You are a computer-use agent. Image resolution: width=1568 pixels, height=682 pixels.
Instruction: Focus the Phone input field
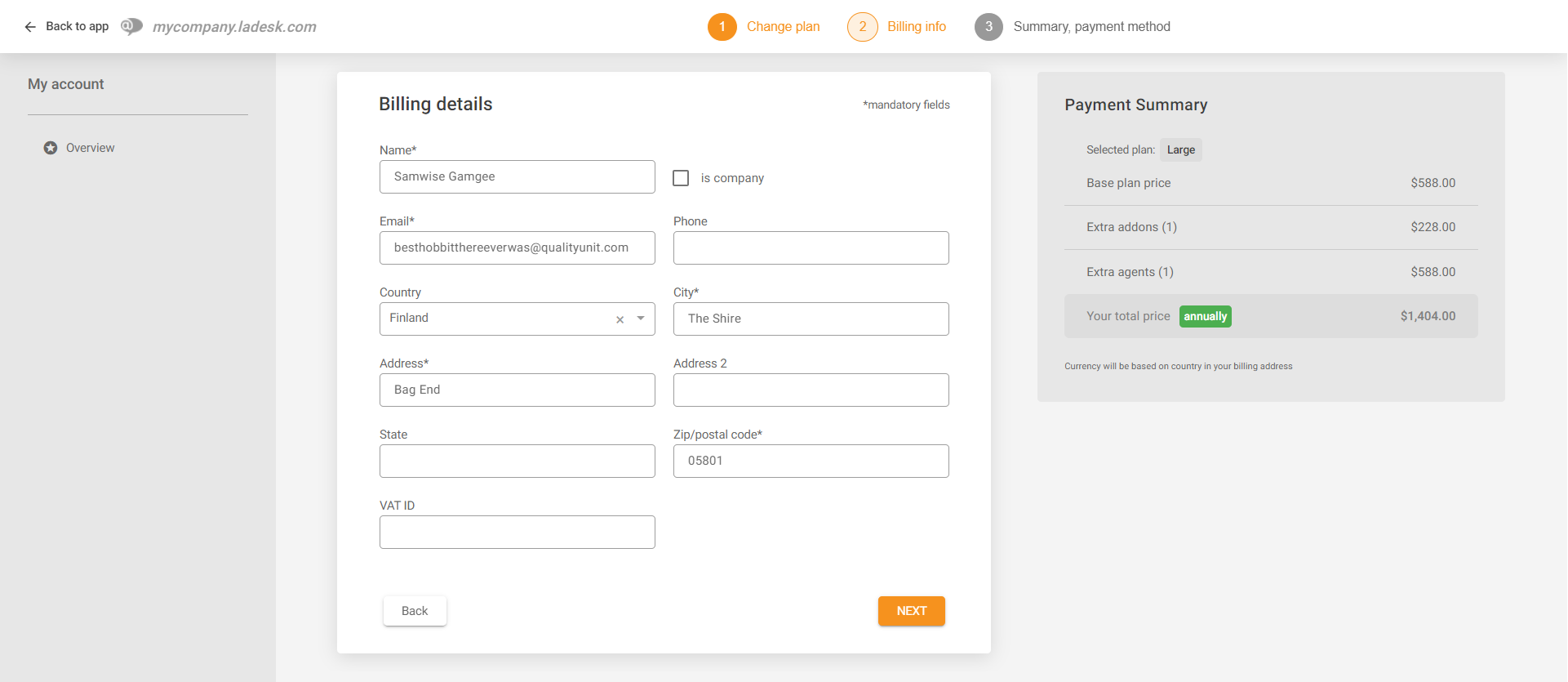[x=811, y=248]
